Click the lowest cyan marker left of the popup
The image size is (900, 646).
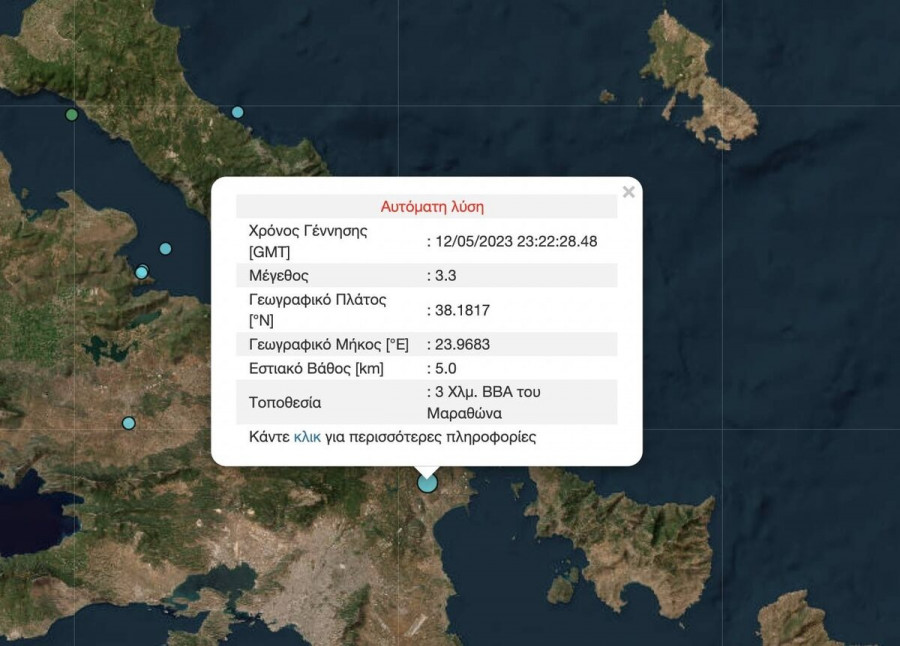128,423
